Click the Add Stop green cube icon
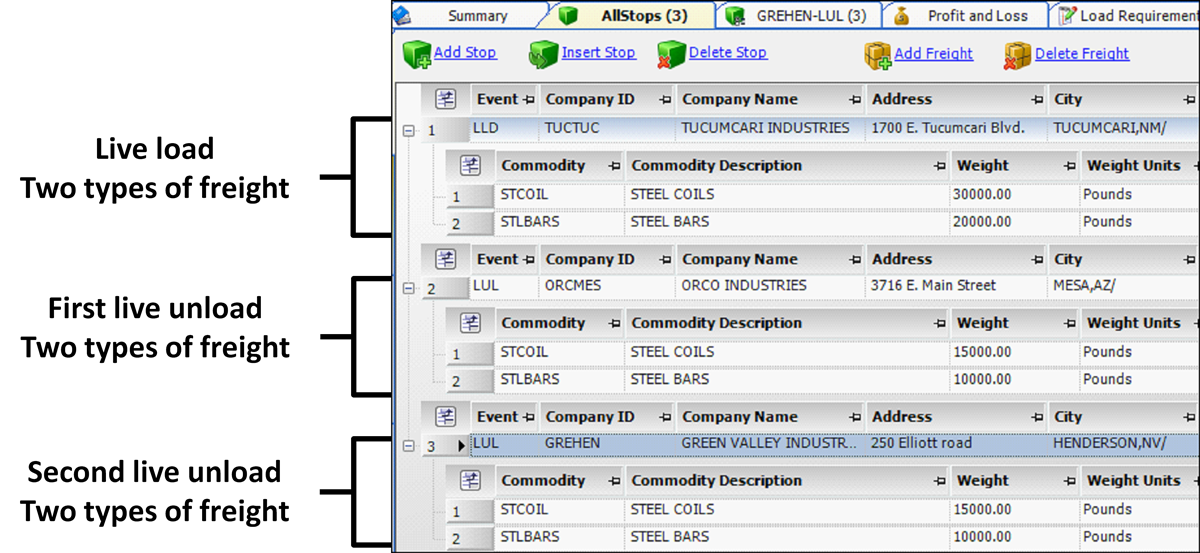The width and height of the screenshot is (1200, 553). [416, 54]
